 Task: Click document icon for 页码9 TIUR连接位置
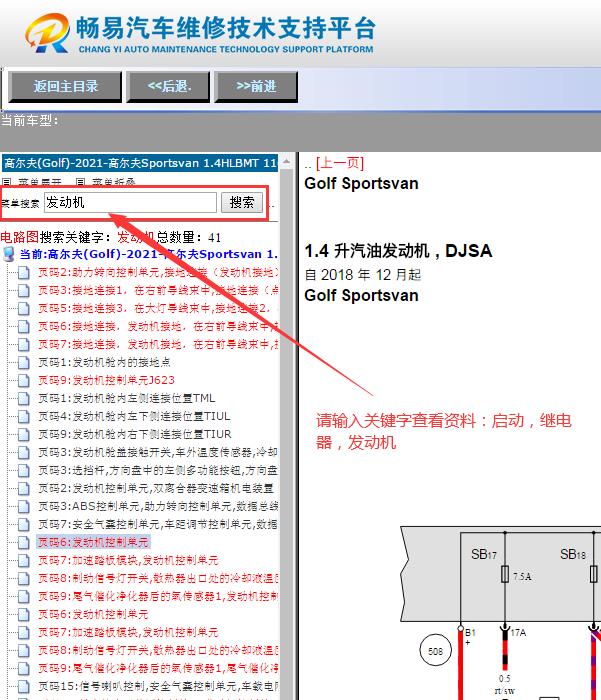[24, 434]
